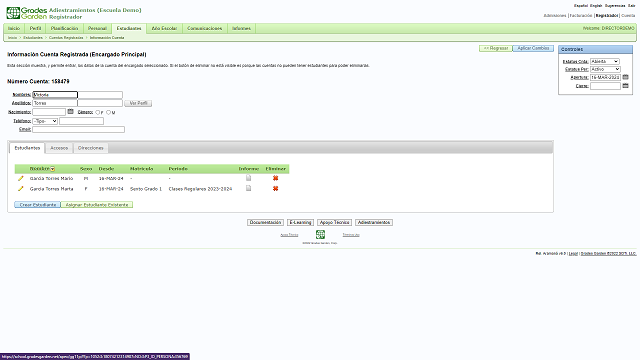Image resolution: width=640 pixels, height=360 pixels.
Task: Open the Nacimiento date calendar picker
Action: pos(70,111)
